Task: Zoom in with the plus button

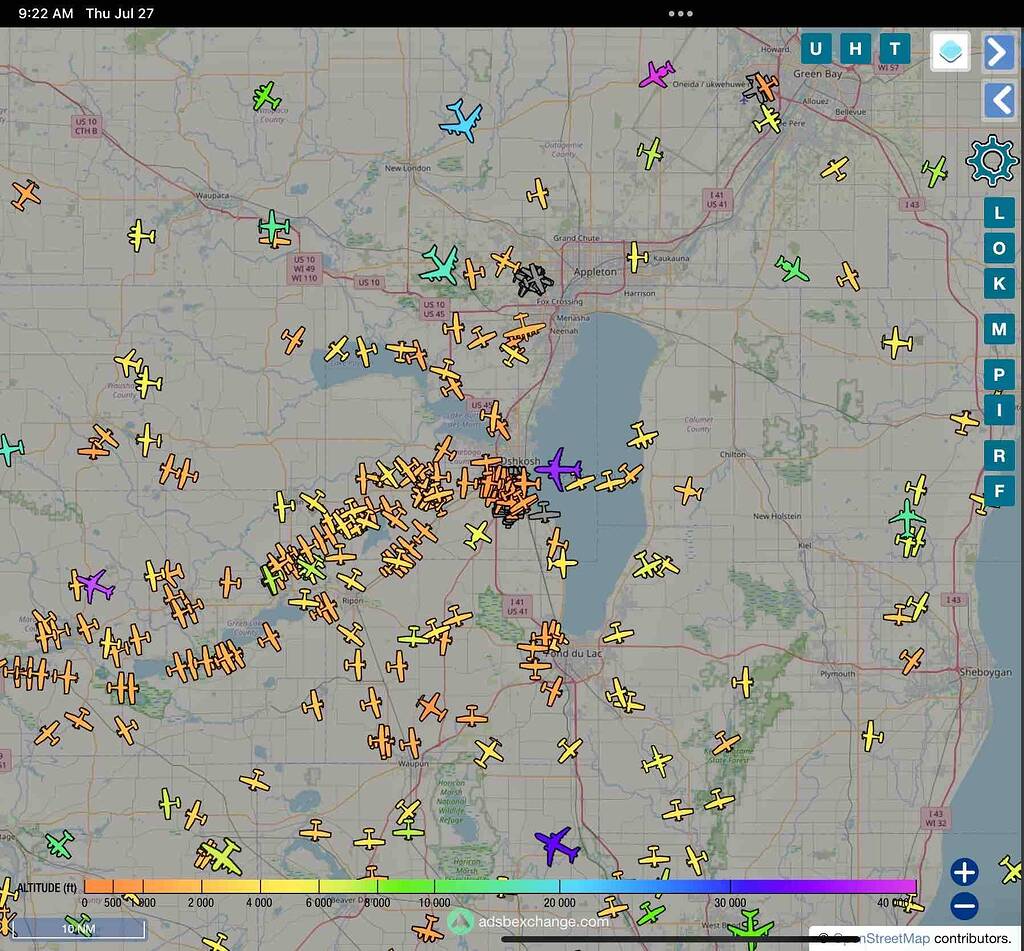Action: [964, 872]
